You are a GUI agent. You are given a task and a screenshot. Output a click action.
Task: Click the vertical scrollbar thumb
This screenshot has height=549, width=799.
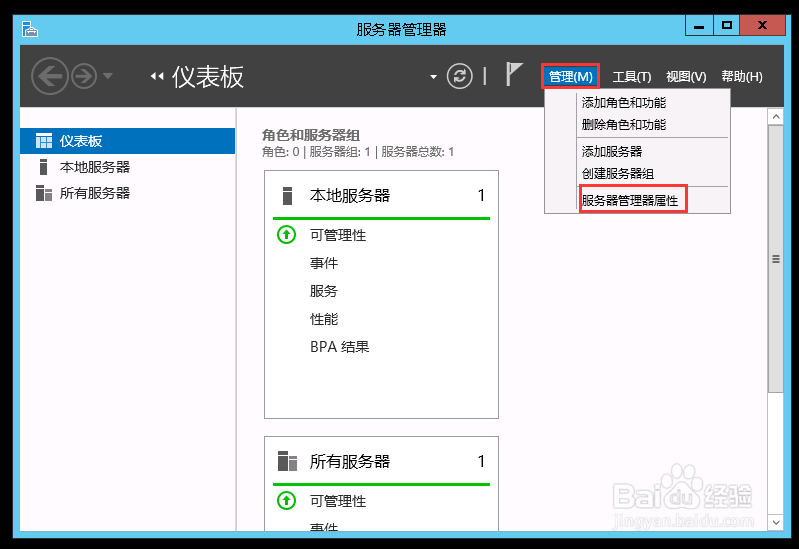pos(776,259)
